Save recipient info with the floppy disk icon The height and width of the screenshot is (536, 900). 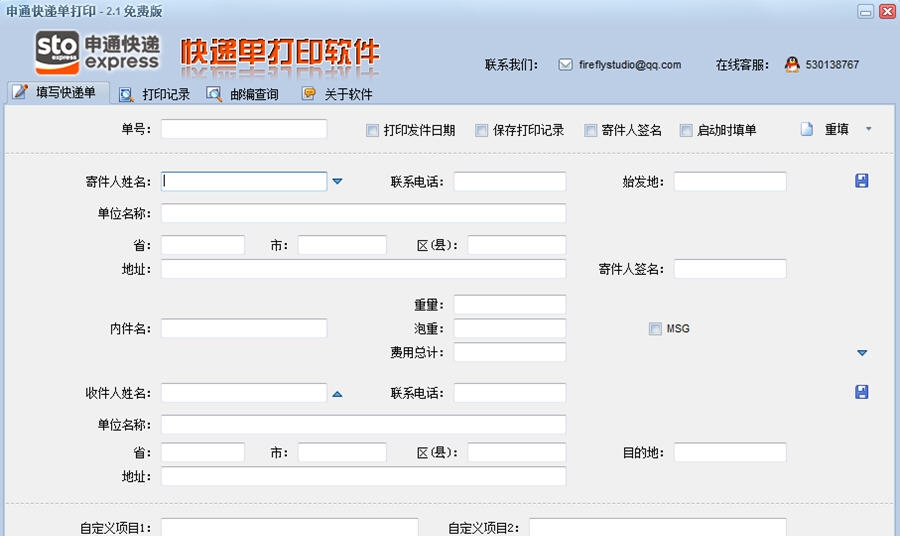pyautogui.click(x=862, y=392)
